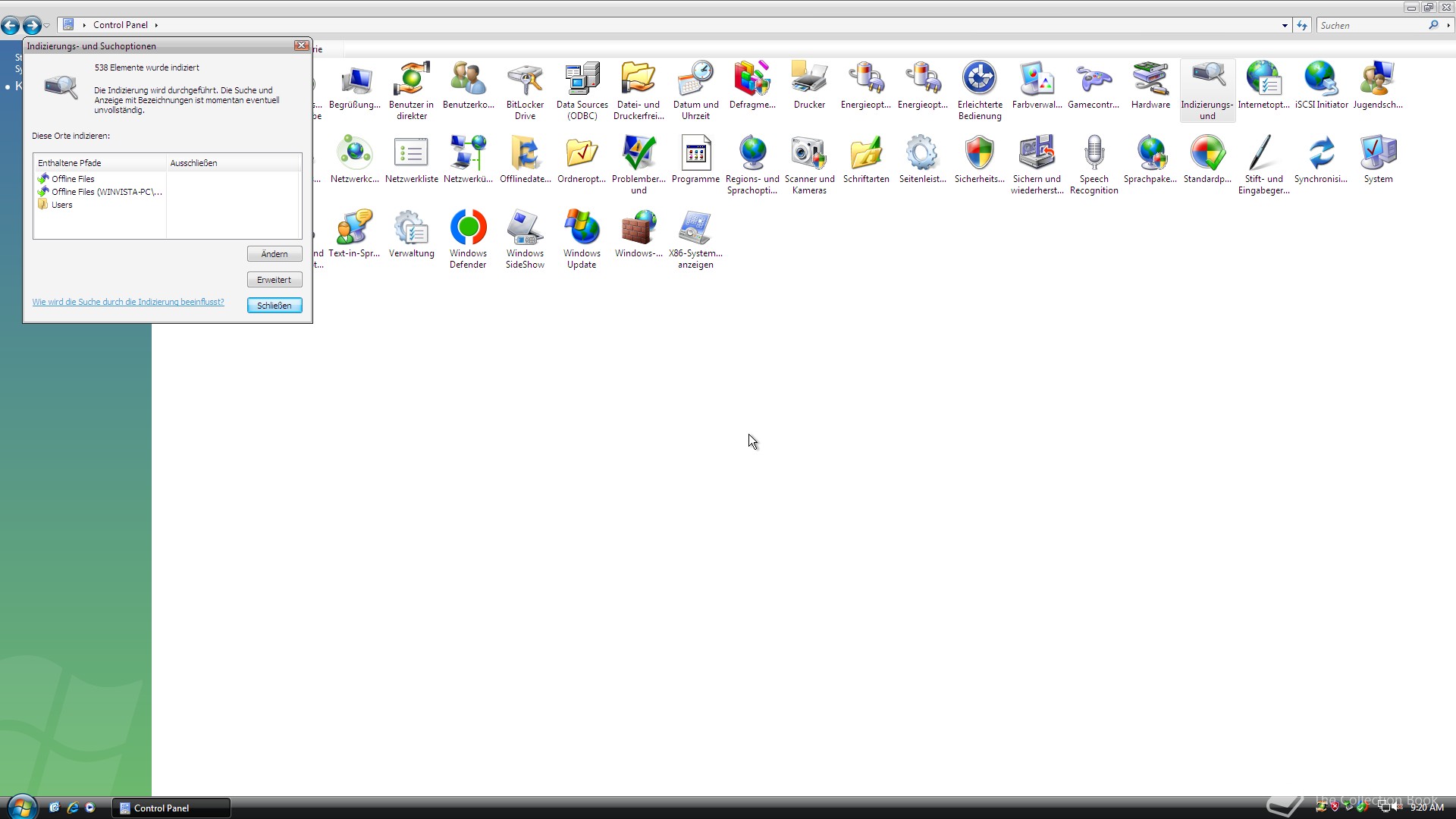Open Datei- und Druckerfreigabe icon
This screenshot has width=1456, height=819.
click(639, 91)
